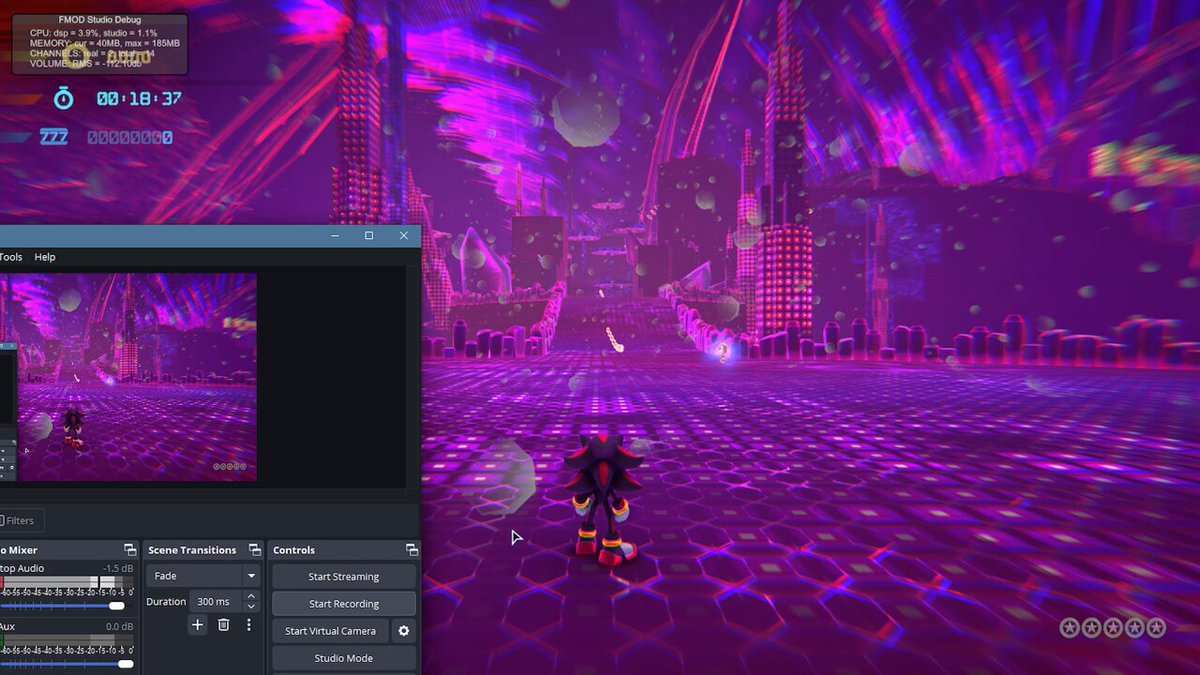Maximize the OBS window
This screenshot has height=675, width=1200.
coord(369,236)
